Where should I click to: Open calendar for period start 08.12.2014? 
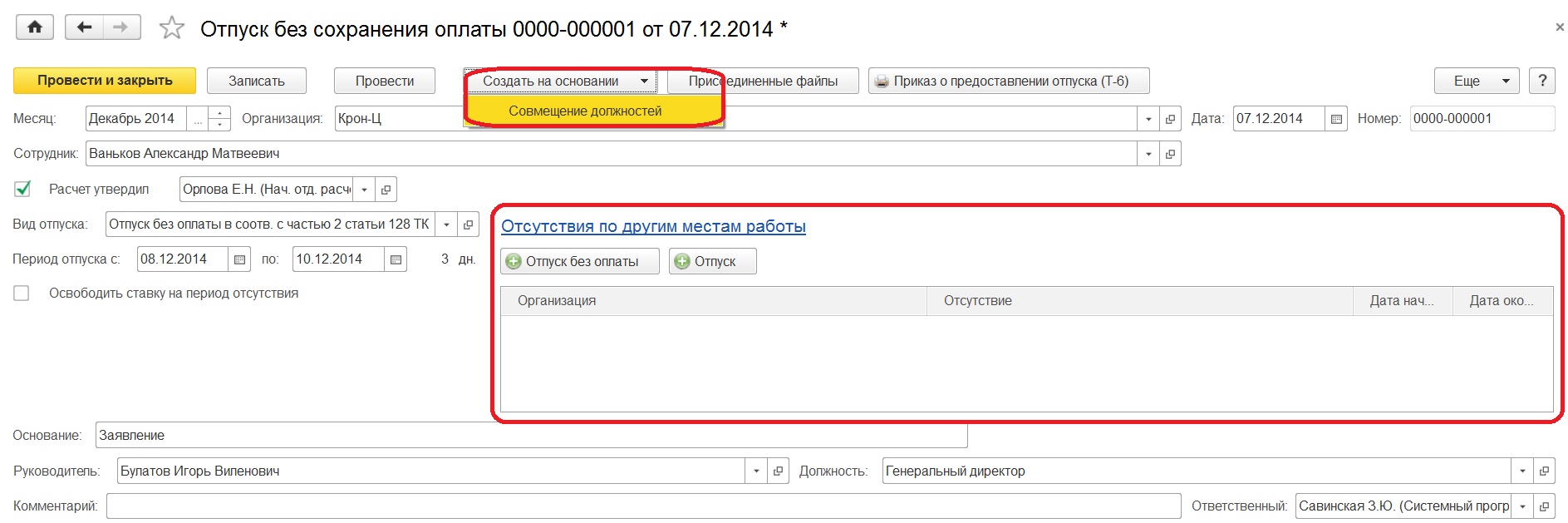click(239, 259)
